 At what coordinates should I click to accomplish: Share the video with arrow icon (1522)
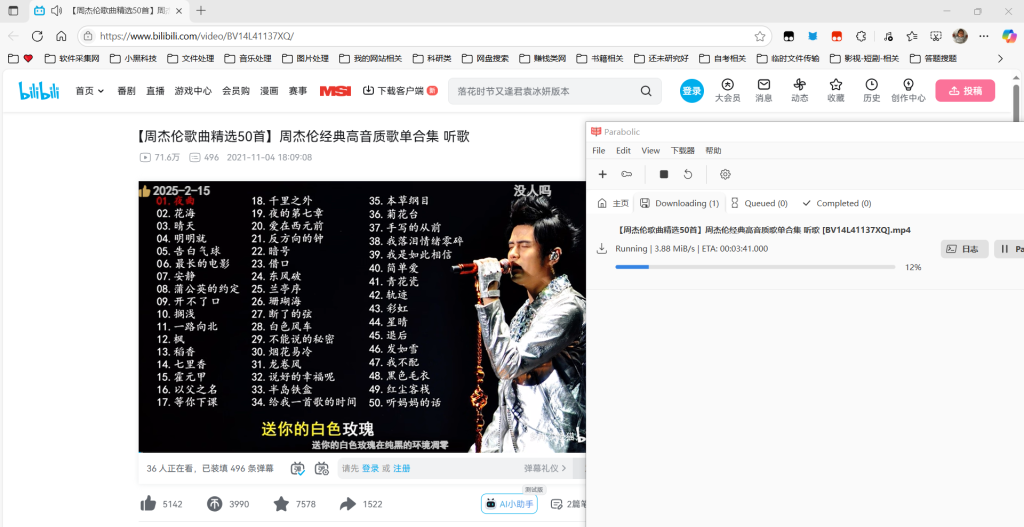coord(348,503)
